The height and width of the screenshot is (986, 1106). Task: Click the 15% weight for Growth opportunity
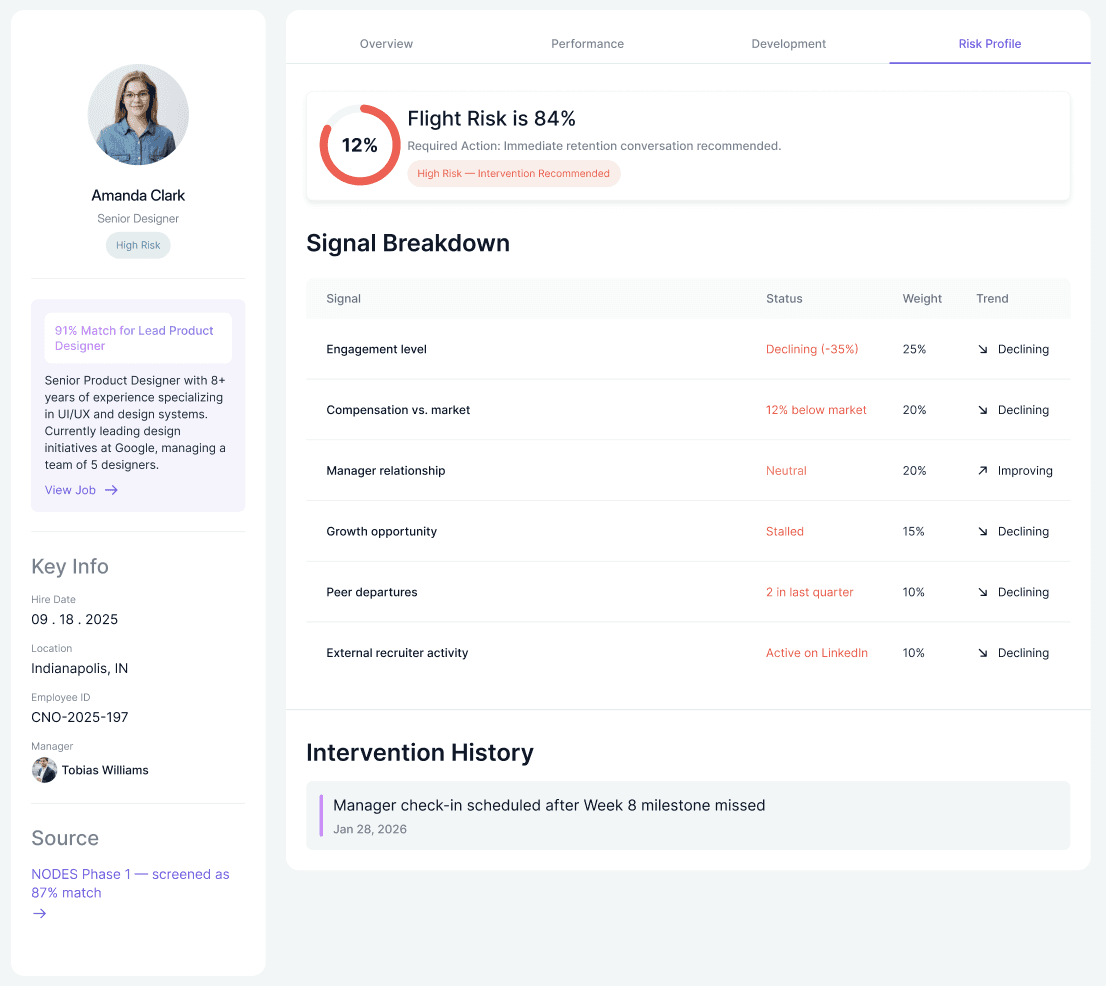(x=913, y=531)
